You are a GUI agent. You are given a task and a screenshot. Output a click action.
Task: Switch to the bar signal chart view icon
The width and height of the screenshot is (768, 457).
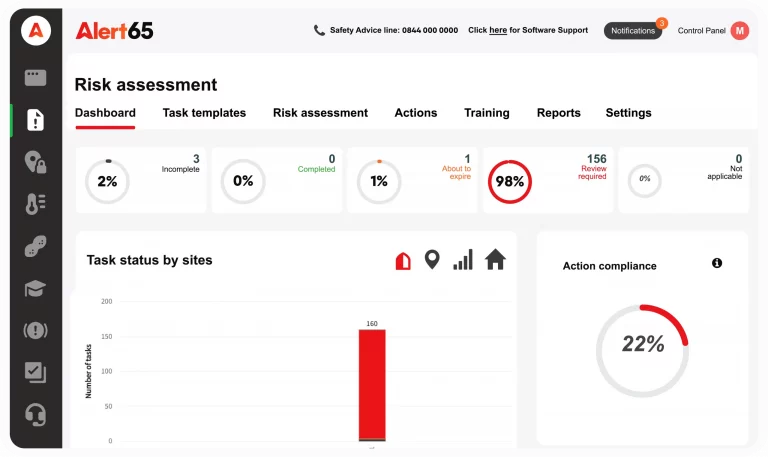pyautogui.click(x=463, y=260)
